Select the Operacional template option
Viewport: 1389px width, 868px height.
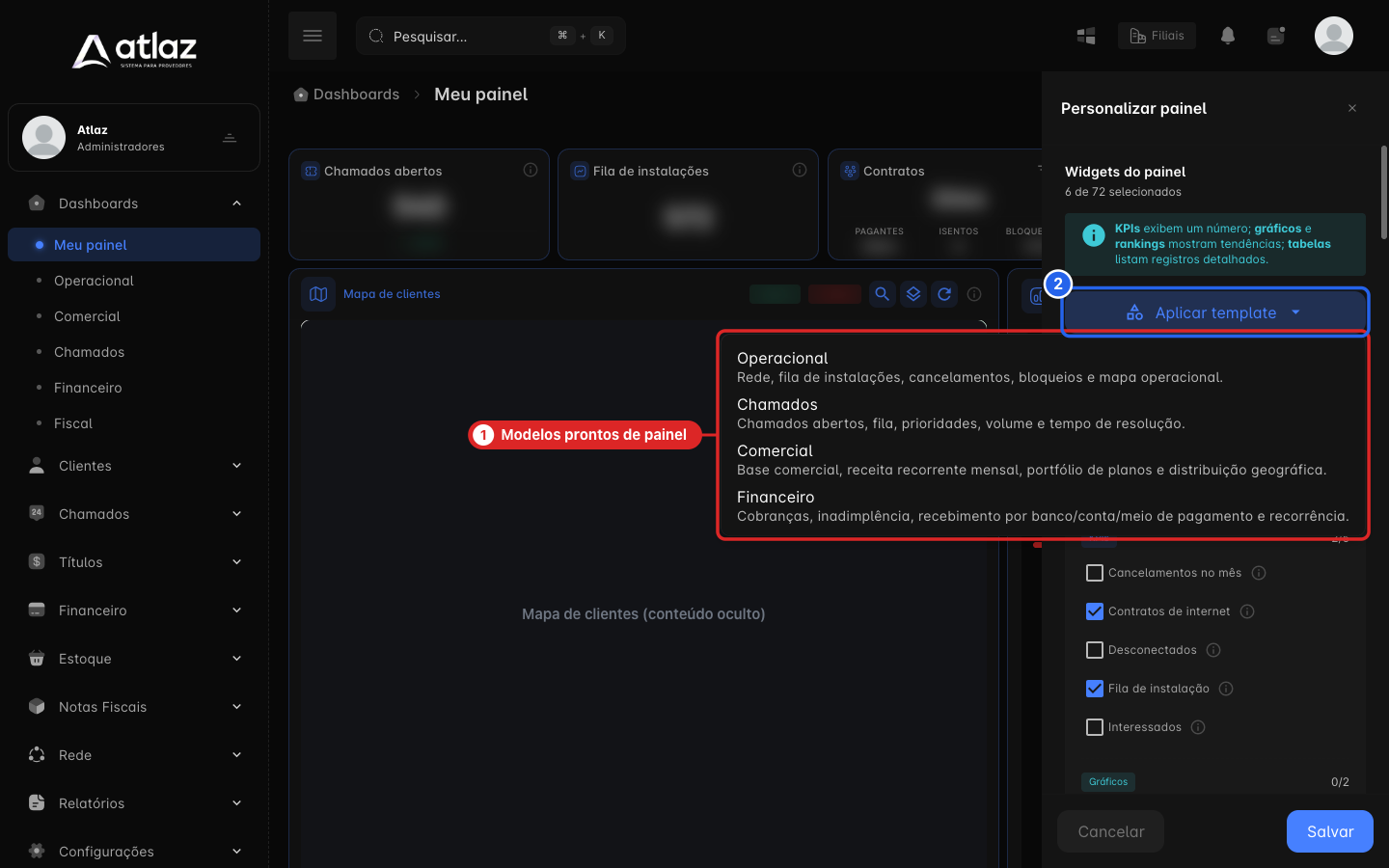(1044, 366)
